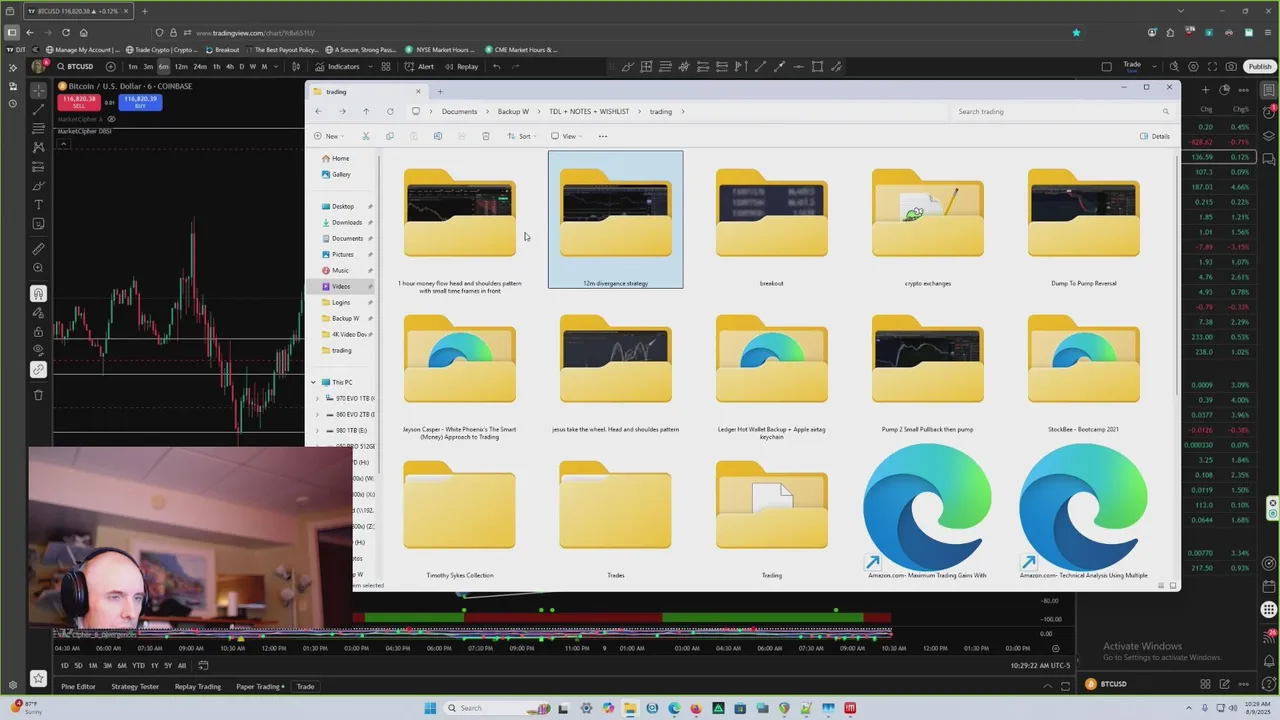The width and height of the screenshot is (1280, 720).
Task: Open chart interval dropdown arrow
Action: click(275, 67)
